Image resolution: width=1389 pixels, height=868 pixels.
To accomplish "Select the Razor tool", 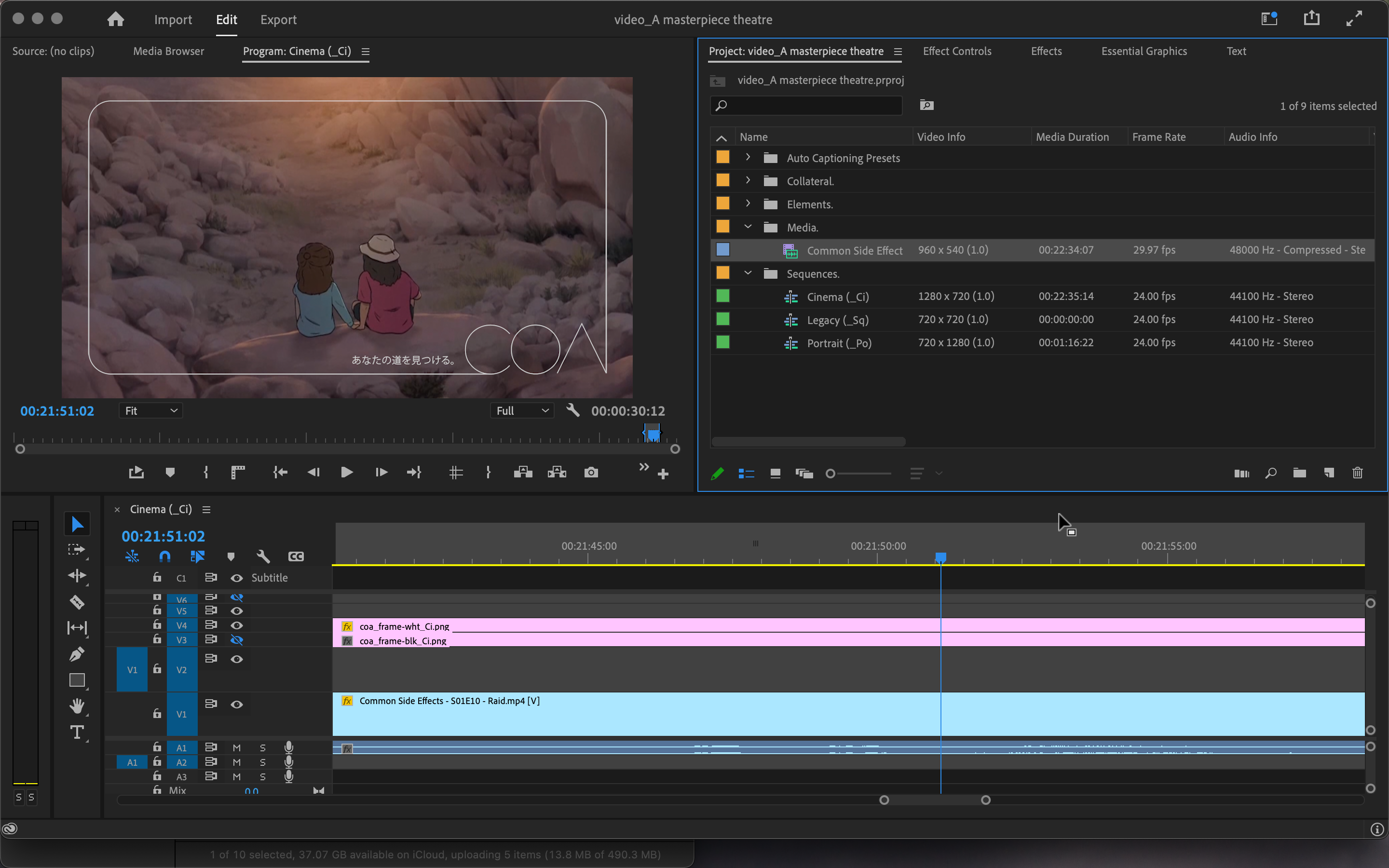I will 77,602.
